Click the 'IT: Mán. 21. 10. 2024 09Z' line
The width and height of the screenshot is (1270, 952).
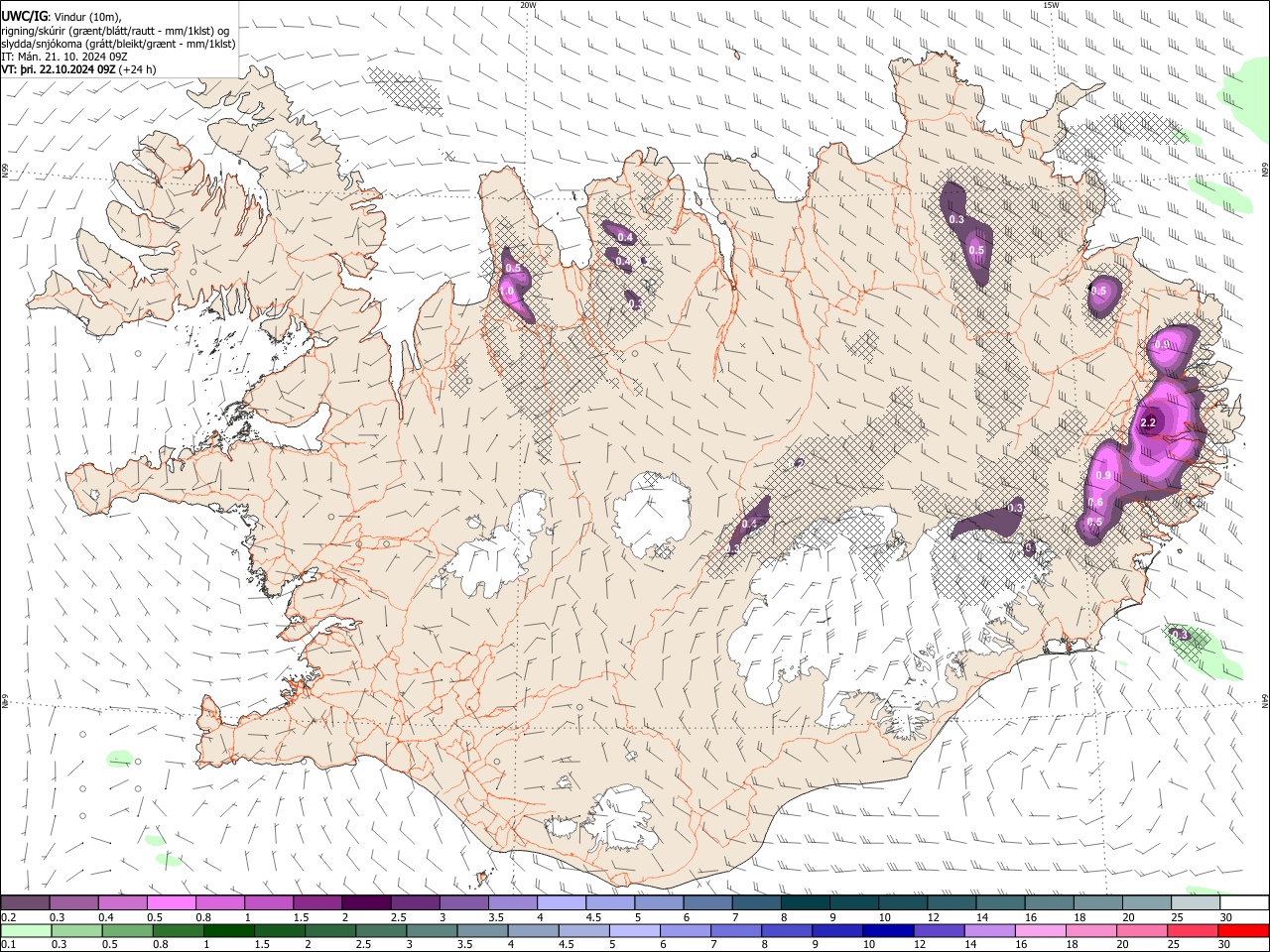pos(65,58)
